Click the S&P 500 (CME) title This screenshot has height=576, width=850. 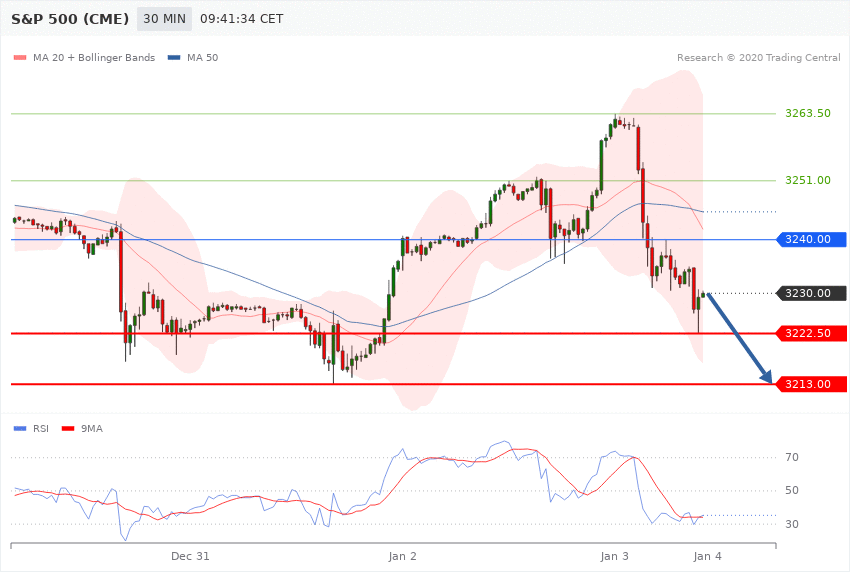point(70,19)
